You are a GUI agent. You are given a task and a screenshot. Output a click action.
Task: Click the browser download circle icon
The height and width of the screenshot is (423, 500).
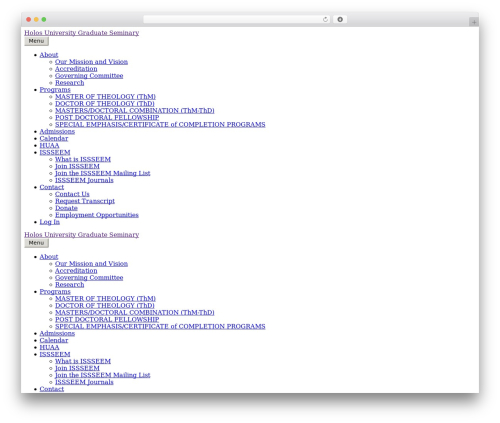[340, 19]
